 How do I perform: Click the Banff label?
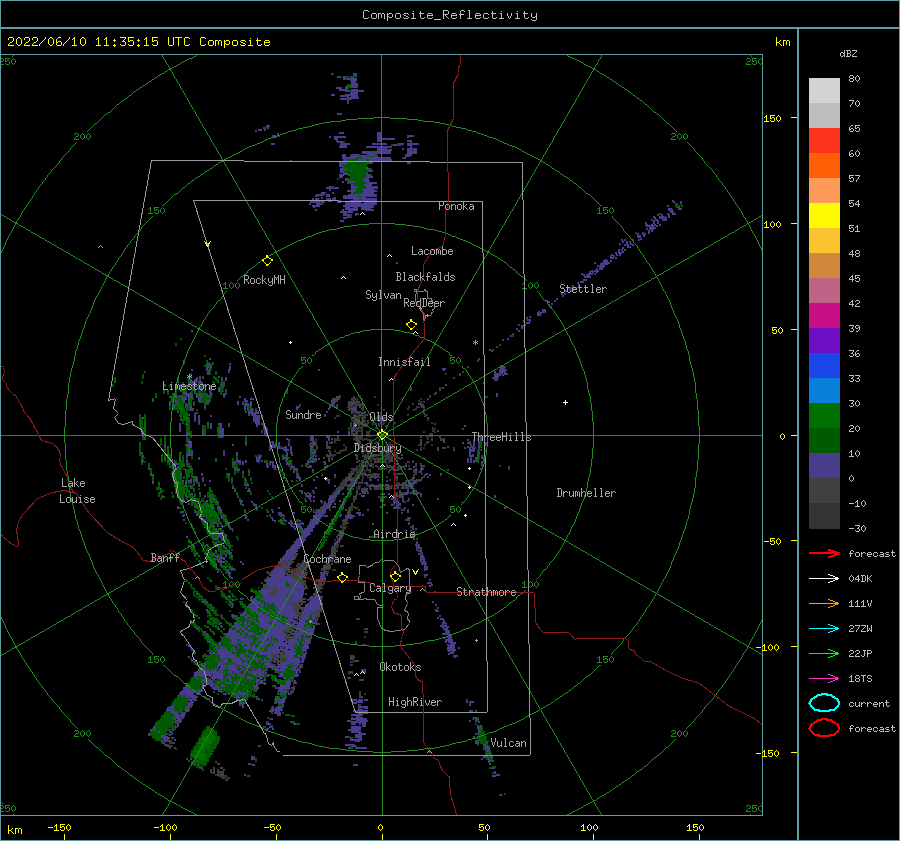(165, 557)
